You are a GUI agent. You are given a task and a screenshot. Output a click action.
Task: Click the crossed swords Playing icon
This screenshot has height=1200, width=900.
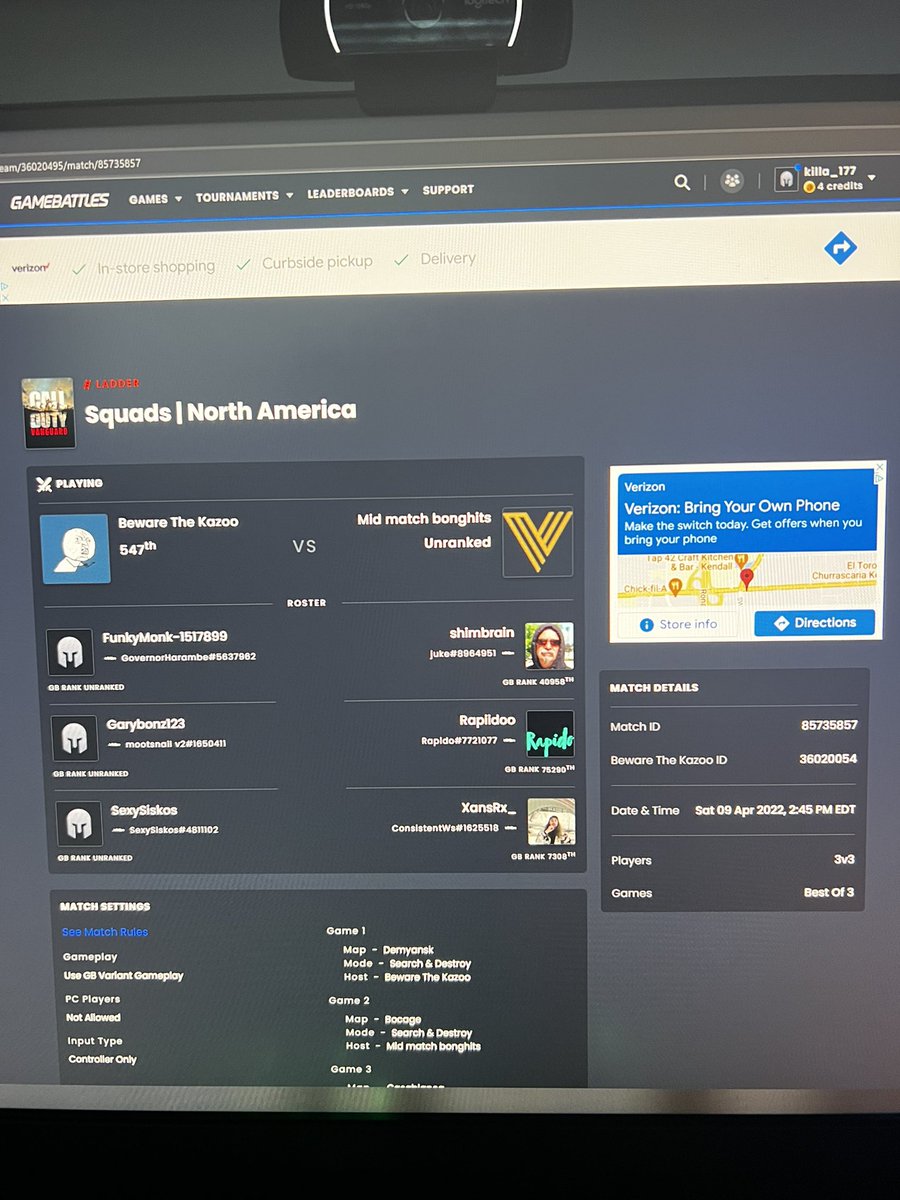[43, 484]
